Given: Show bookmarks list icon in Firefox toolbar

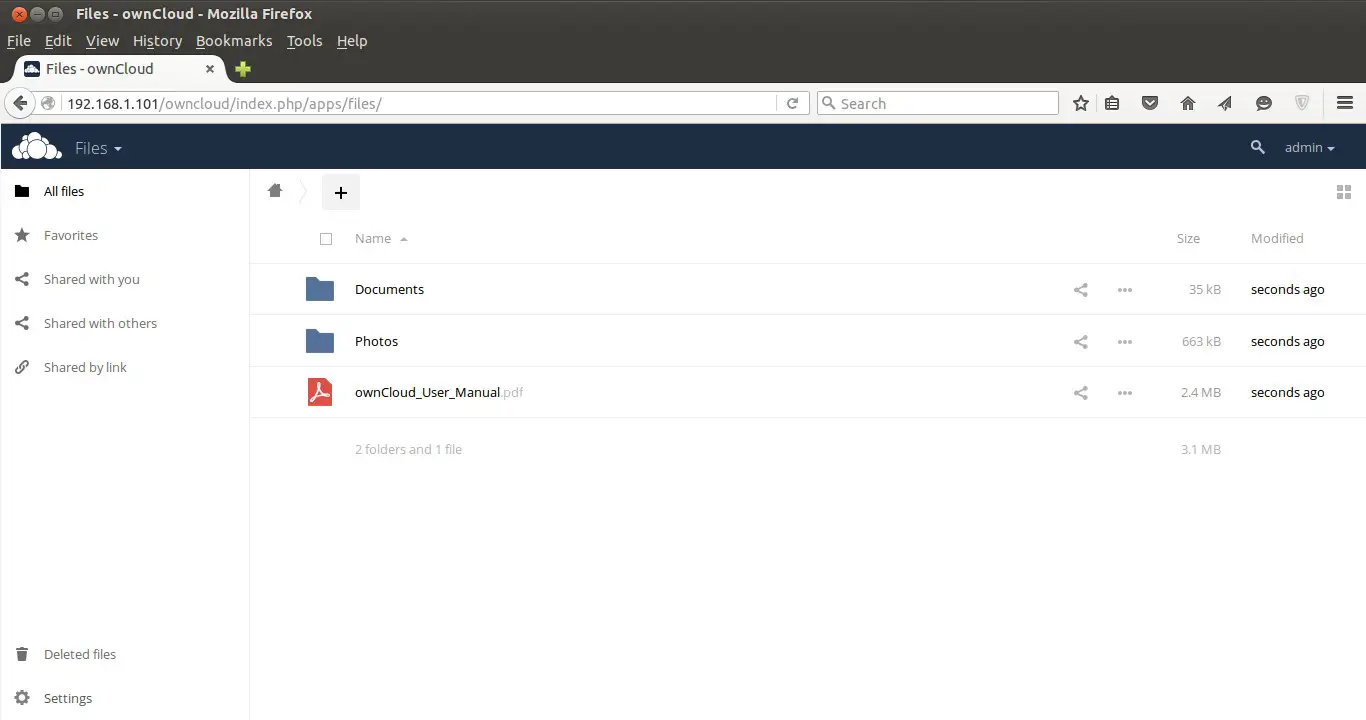Looking at the screenshot, I should 1112,103.
